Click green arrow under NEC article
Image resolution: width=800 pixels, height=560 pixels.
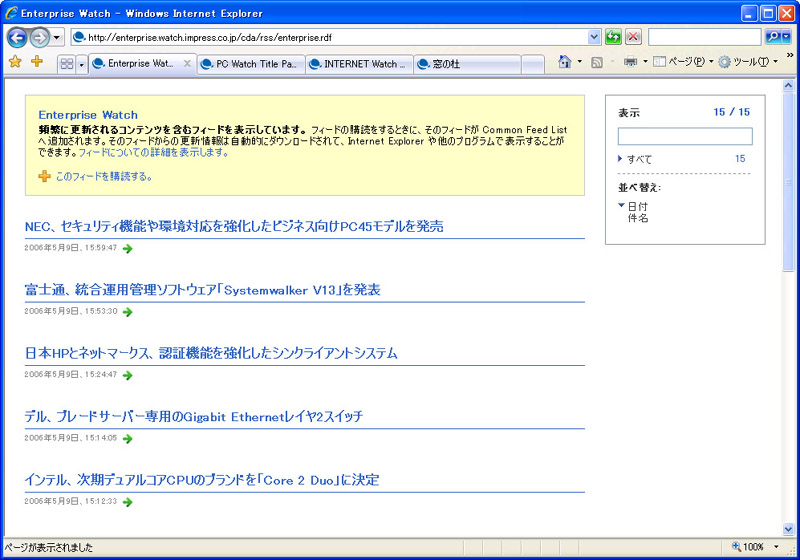point(128,249)
